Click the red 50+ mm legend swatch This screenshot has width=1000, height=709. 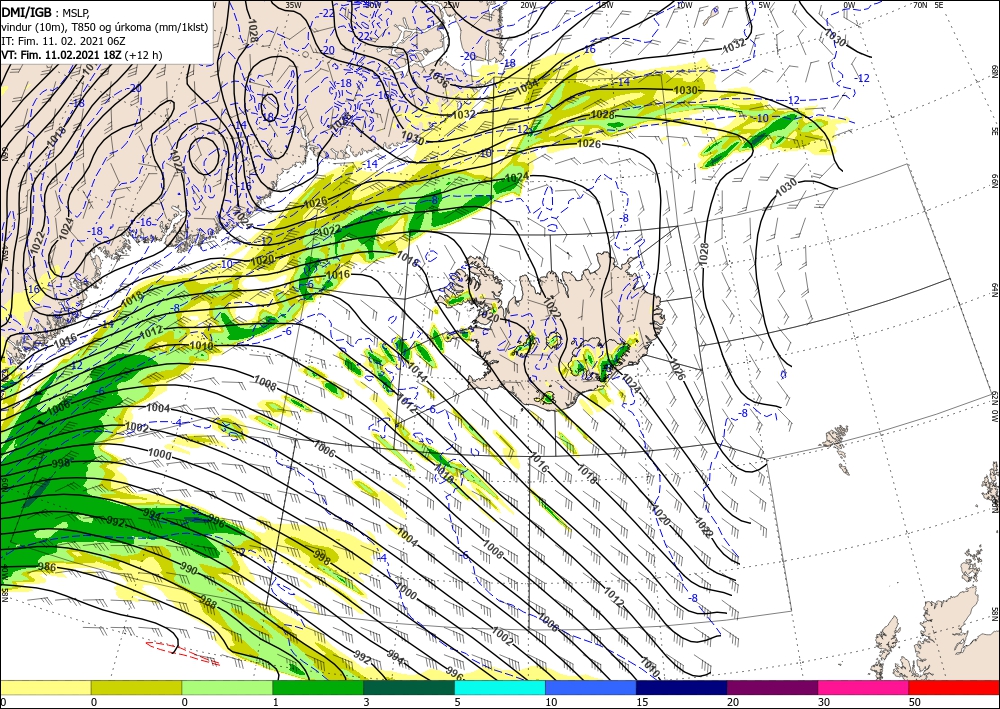coord(954,688)
